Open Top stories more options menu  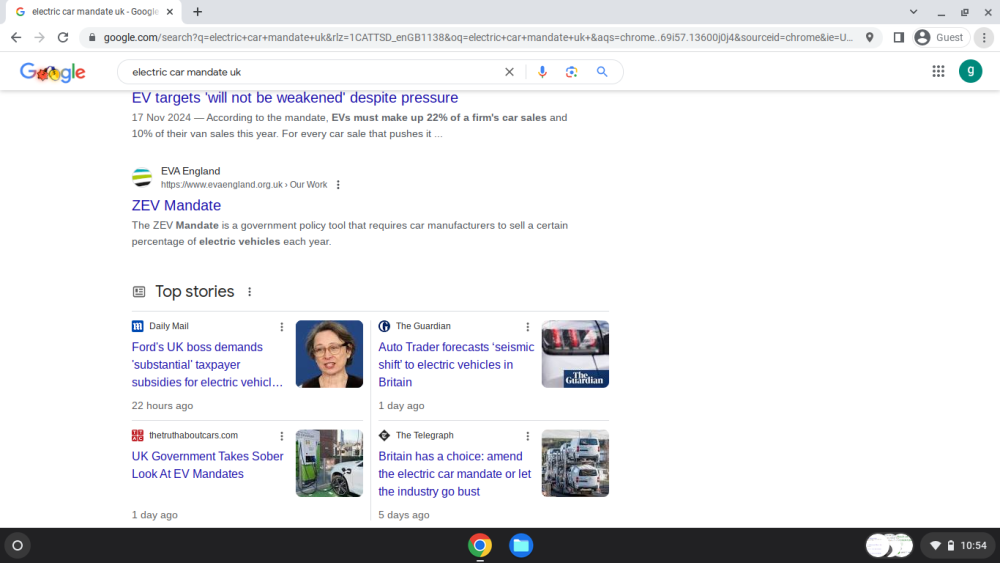[x=249, y=291]
